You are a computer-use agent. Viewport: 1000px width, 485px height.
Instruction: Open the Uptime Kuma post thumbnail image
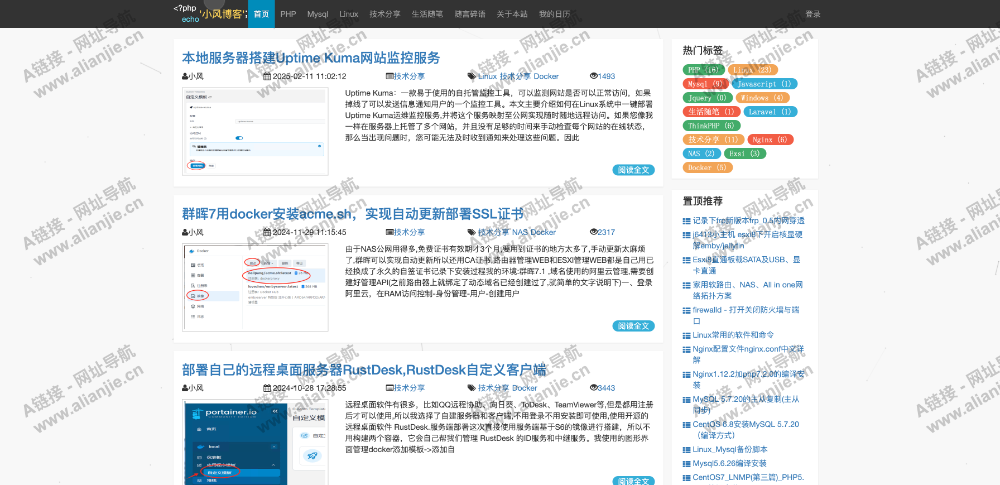255,131
